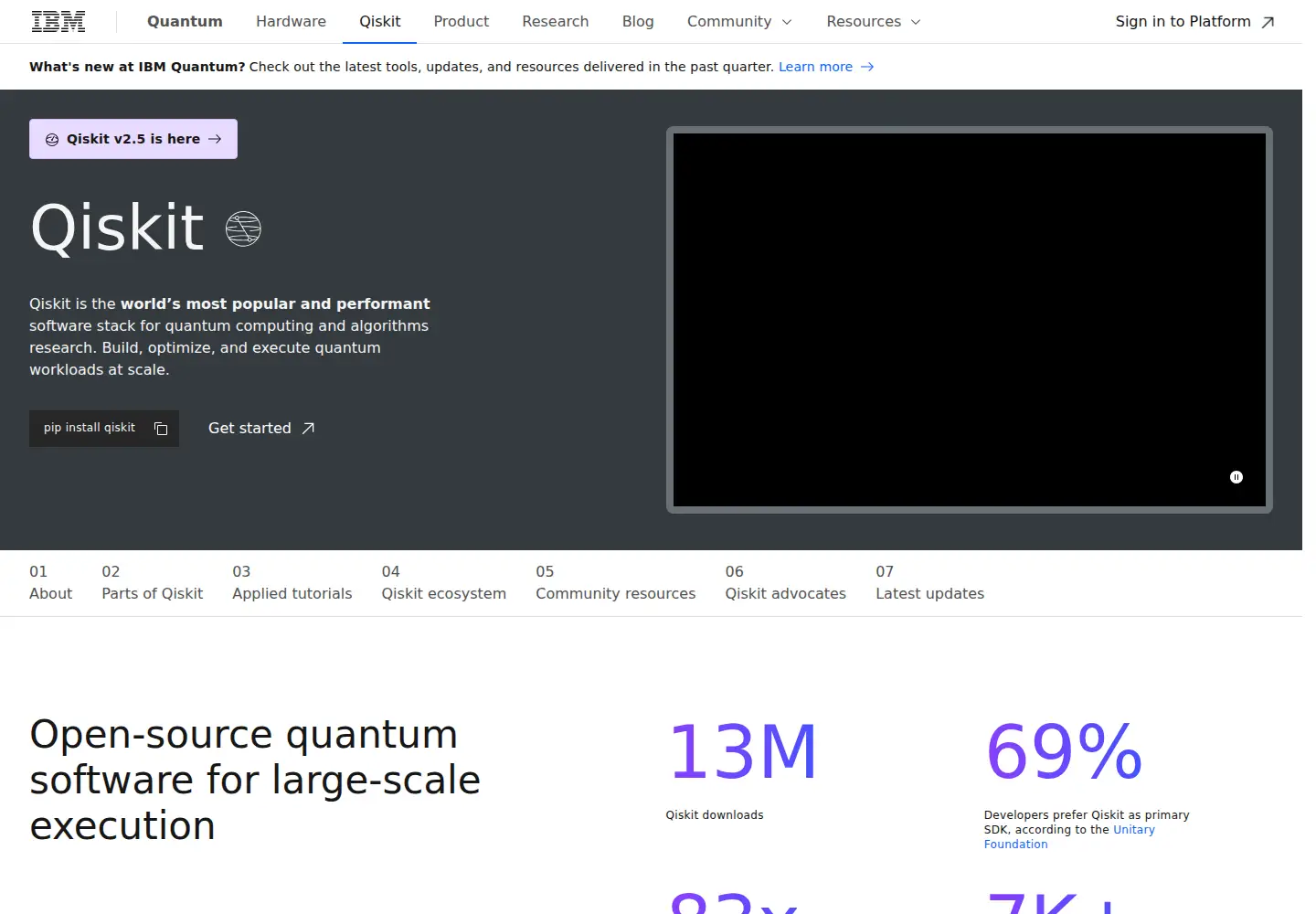Viewport: 1316px width, 914px height.
Task: Expand the Community dropdown
Action: pyautogui.click(x=739, y=21)
